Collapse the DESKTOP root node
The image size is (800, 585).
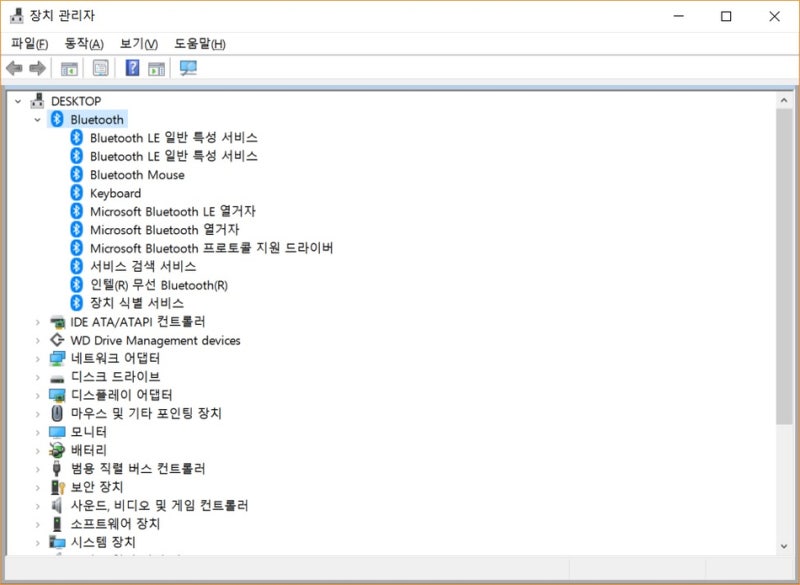pyautogui.click(x=18, y=101)
